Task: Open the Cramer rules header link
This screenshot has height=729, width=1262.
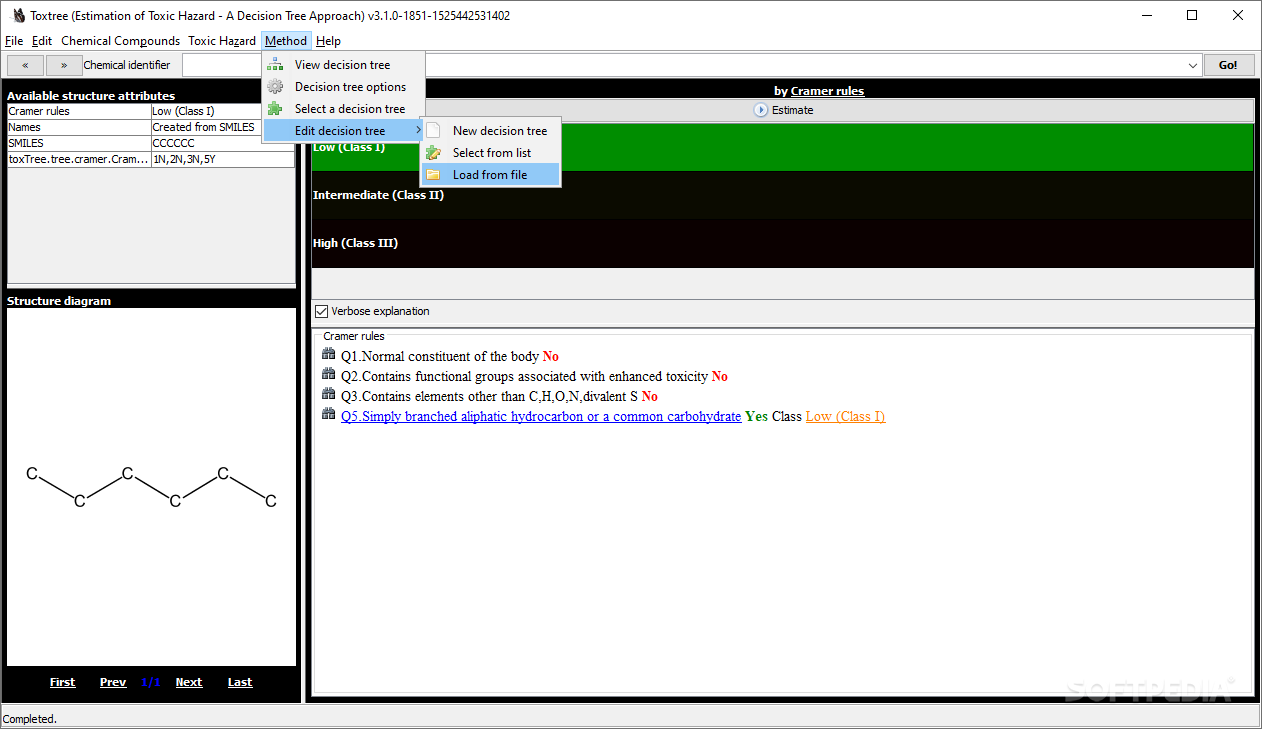Action: point(827,91)
